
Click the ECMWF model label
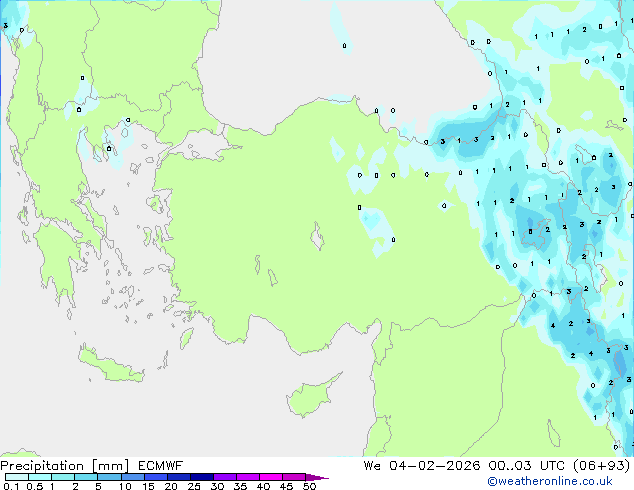pos(161,466)
